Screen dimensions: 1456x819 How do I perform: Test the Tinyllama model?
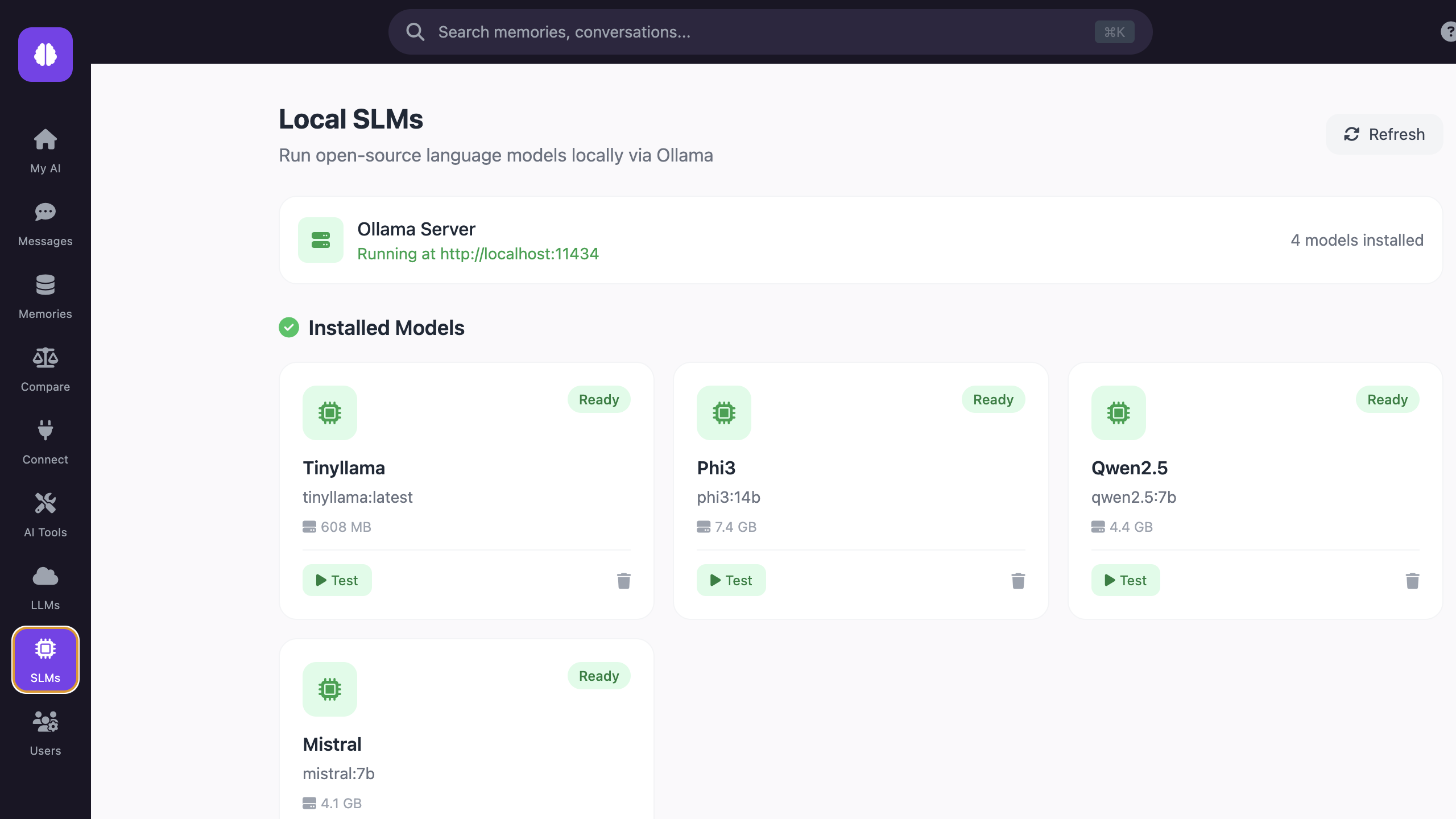(x=337, y=580)
